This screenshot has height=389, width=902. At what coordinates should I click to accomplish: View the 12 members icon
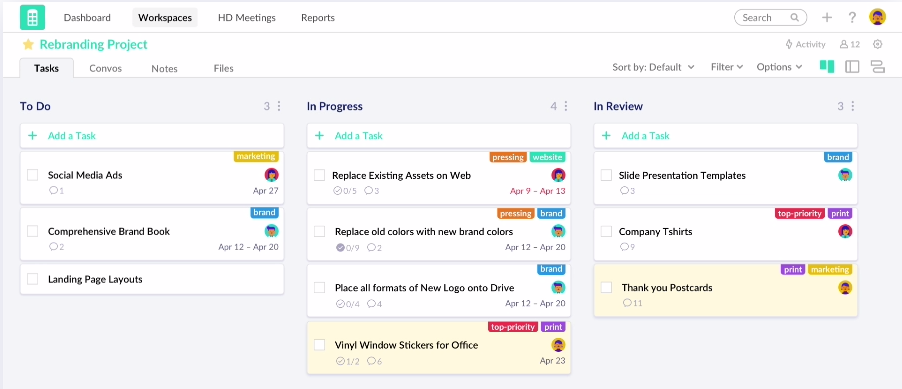coord(850,44)
